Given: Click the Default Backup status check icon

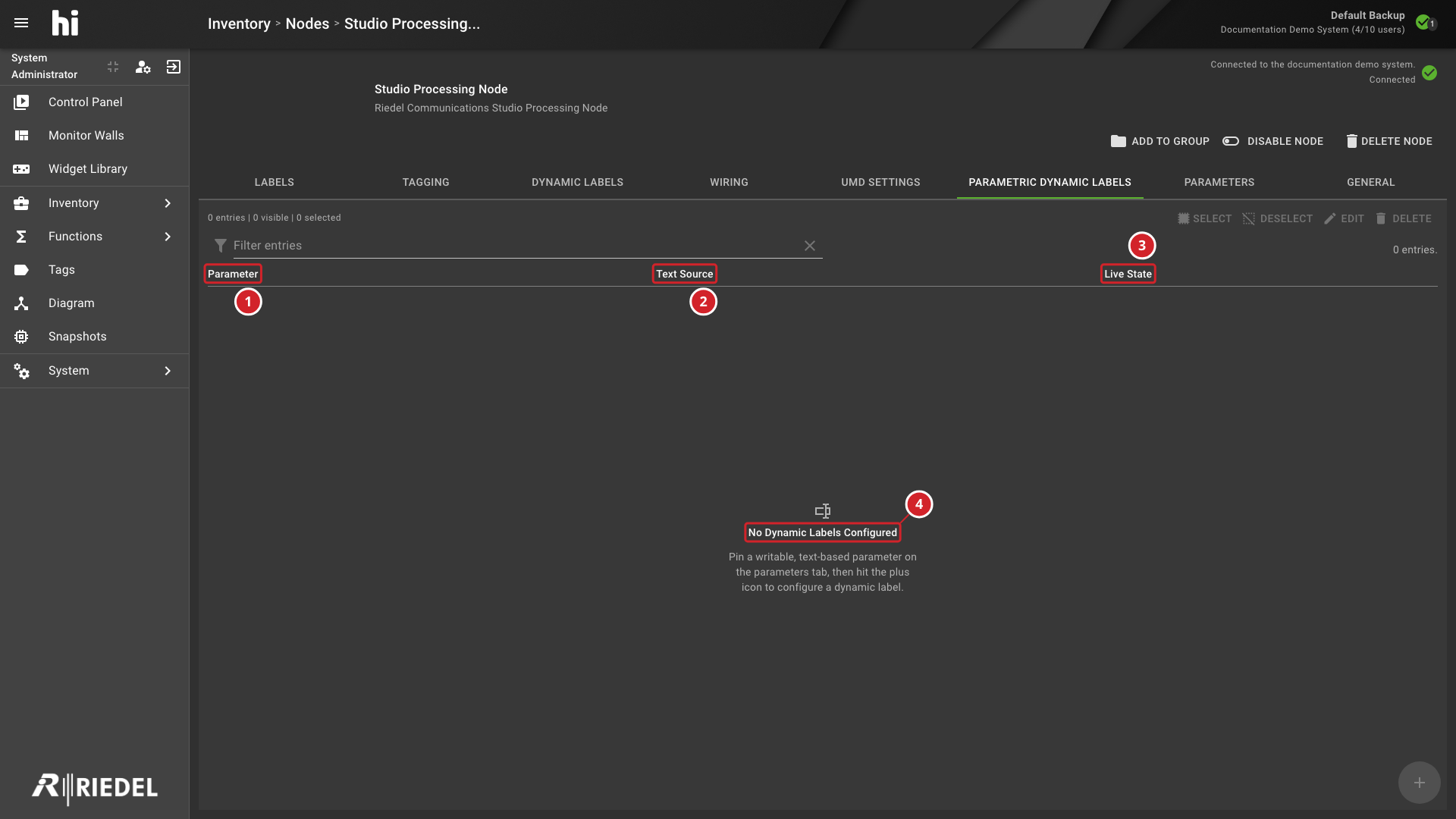Looking at the screenshot, I should coord(1425,23).
